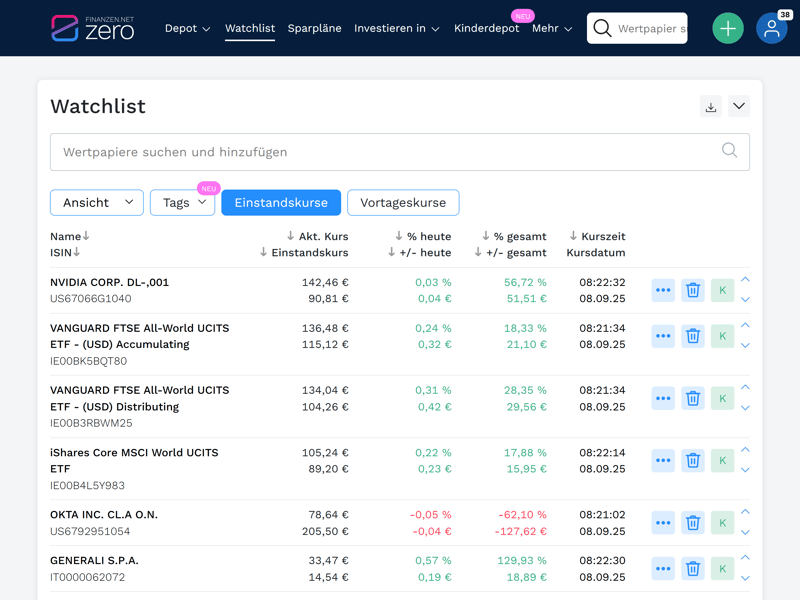This screenshot has width=800, height=600.
Task: Open the user profile icon with badge
Action: 771,28
